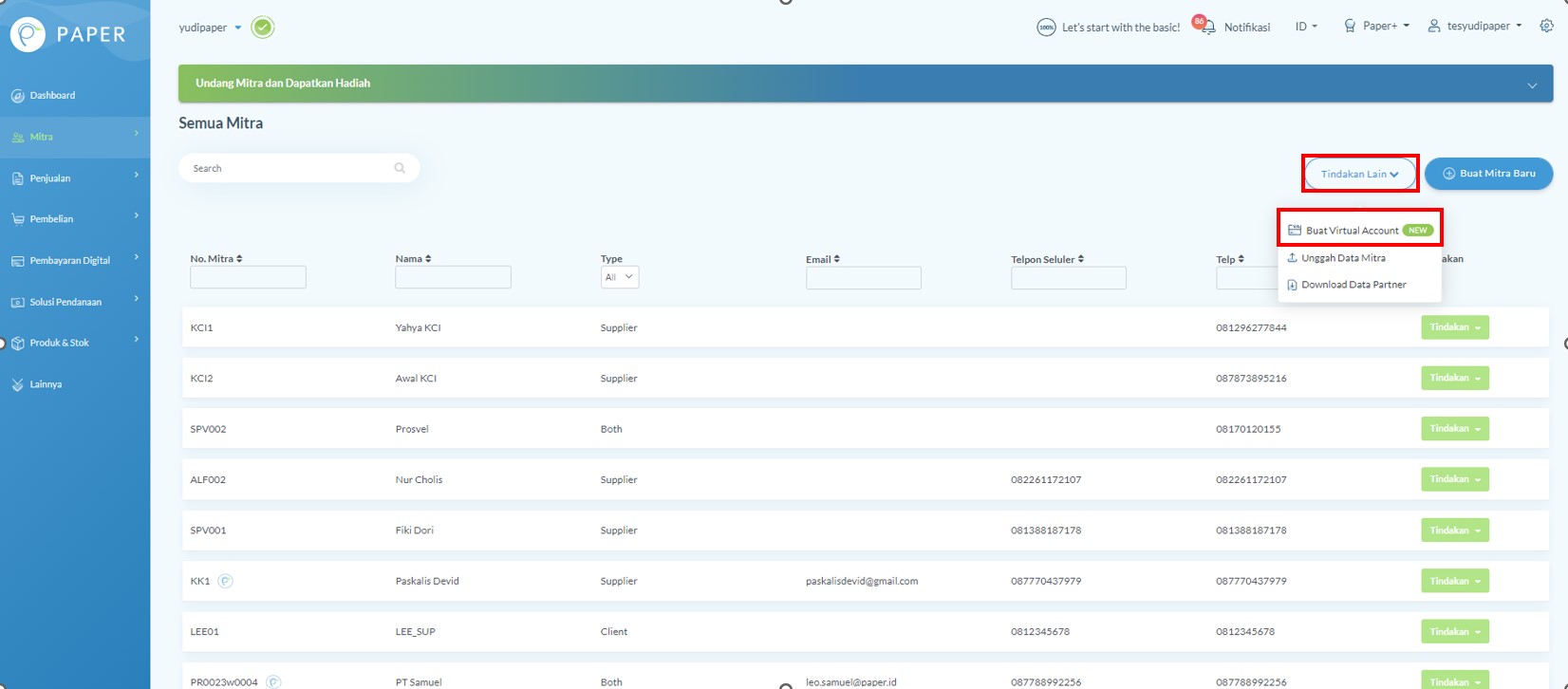
Task: Collapse the Undang Mitra banner chevron
Action: [1532, 85]
